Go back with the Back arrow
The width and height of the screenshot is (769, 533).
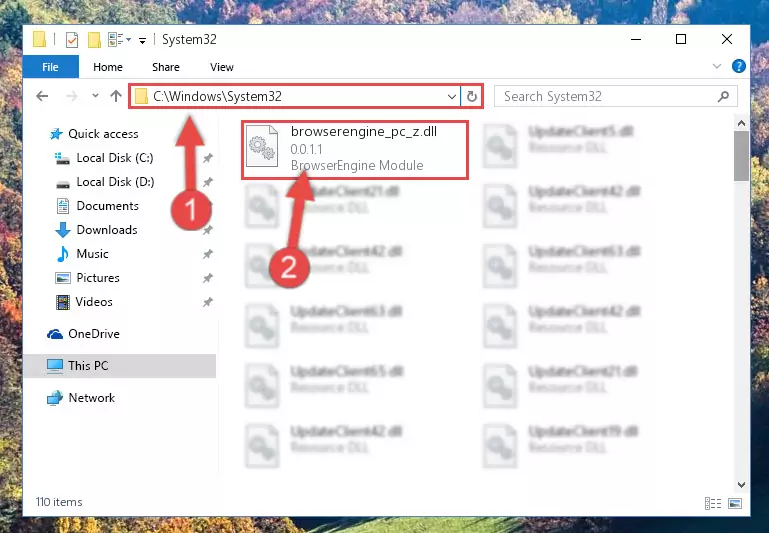(42, 96)
